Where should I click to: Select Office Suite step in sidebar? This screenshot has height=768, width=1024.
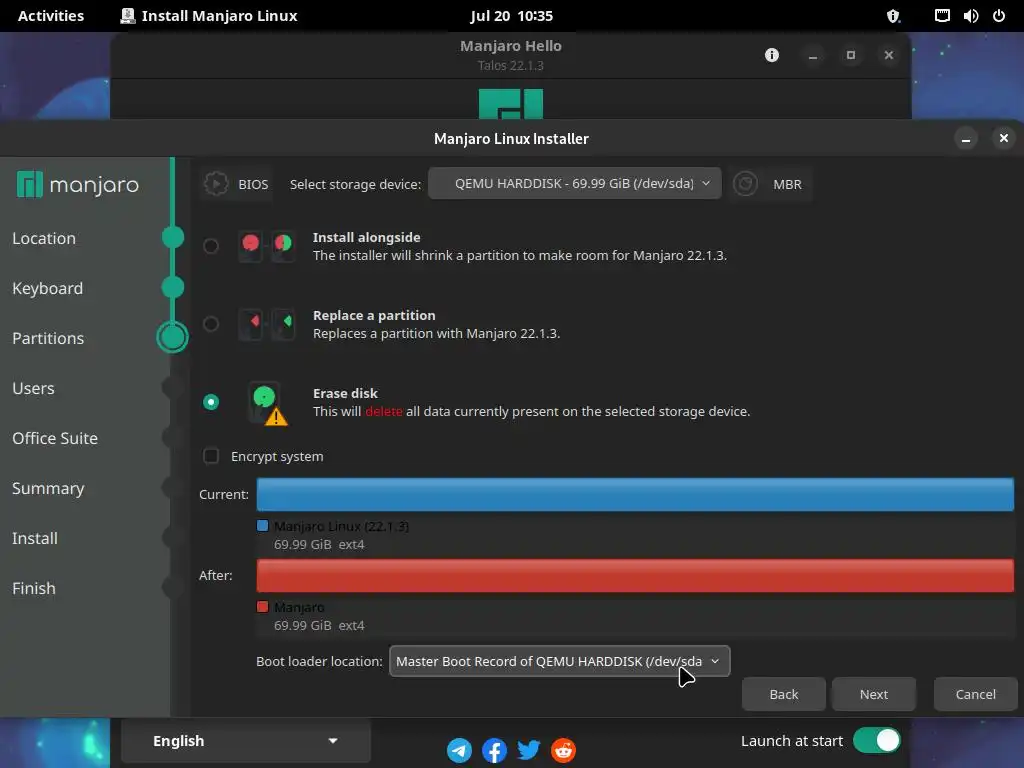coord(55,438)
